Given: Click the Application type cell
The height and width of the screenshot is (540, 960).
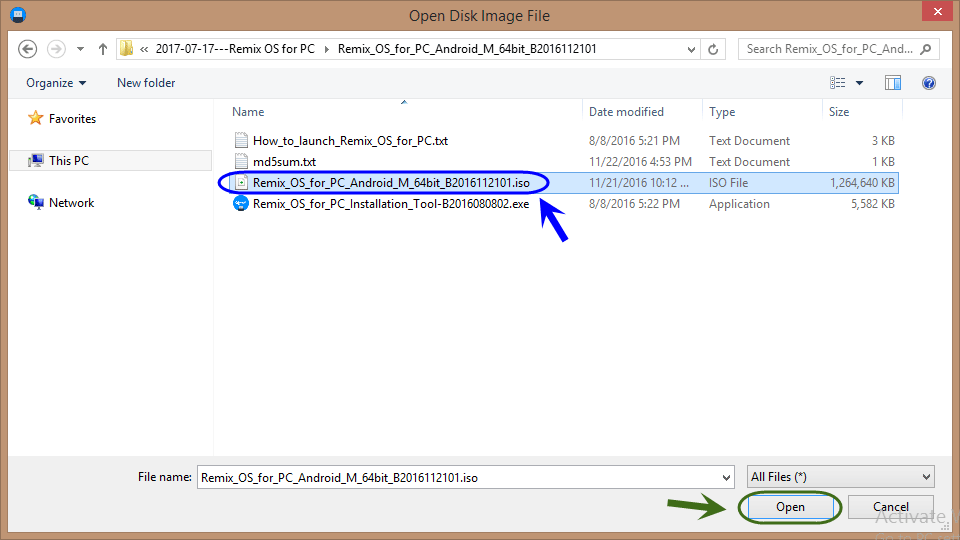Looking at the screenshot, I should click(739, 204).
